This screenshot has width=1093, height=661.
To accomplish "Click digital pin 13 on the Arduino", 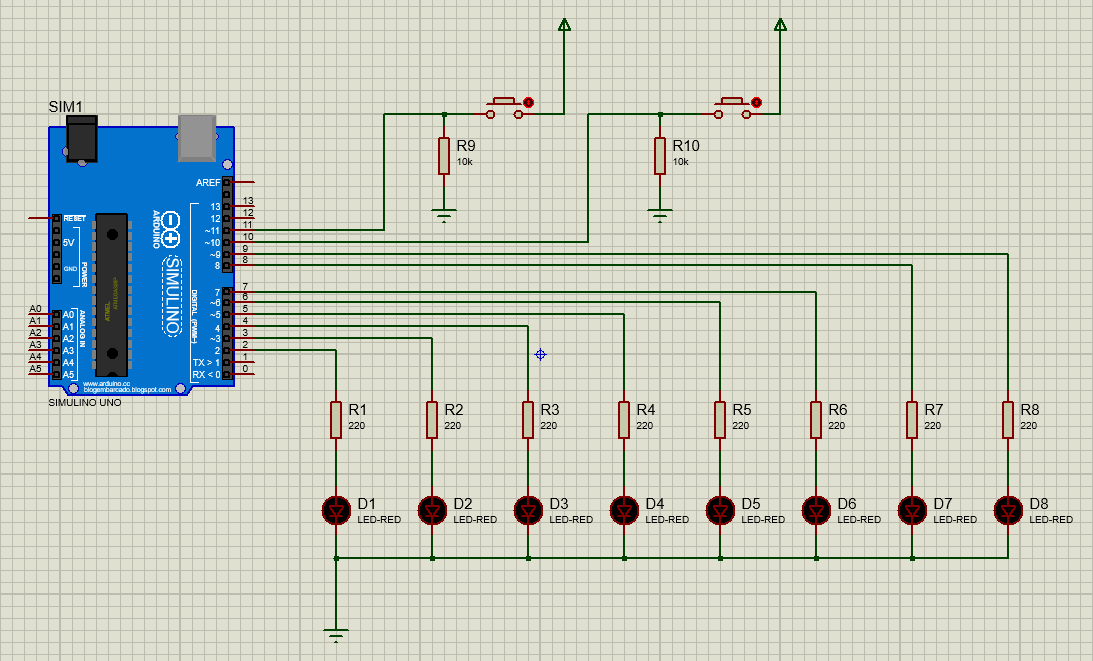I will (x=226, y=205).
